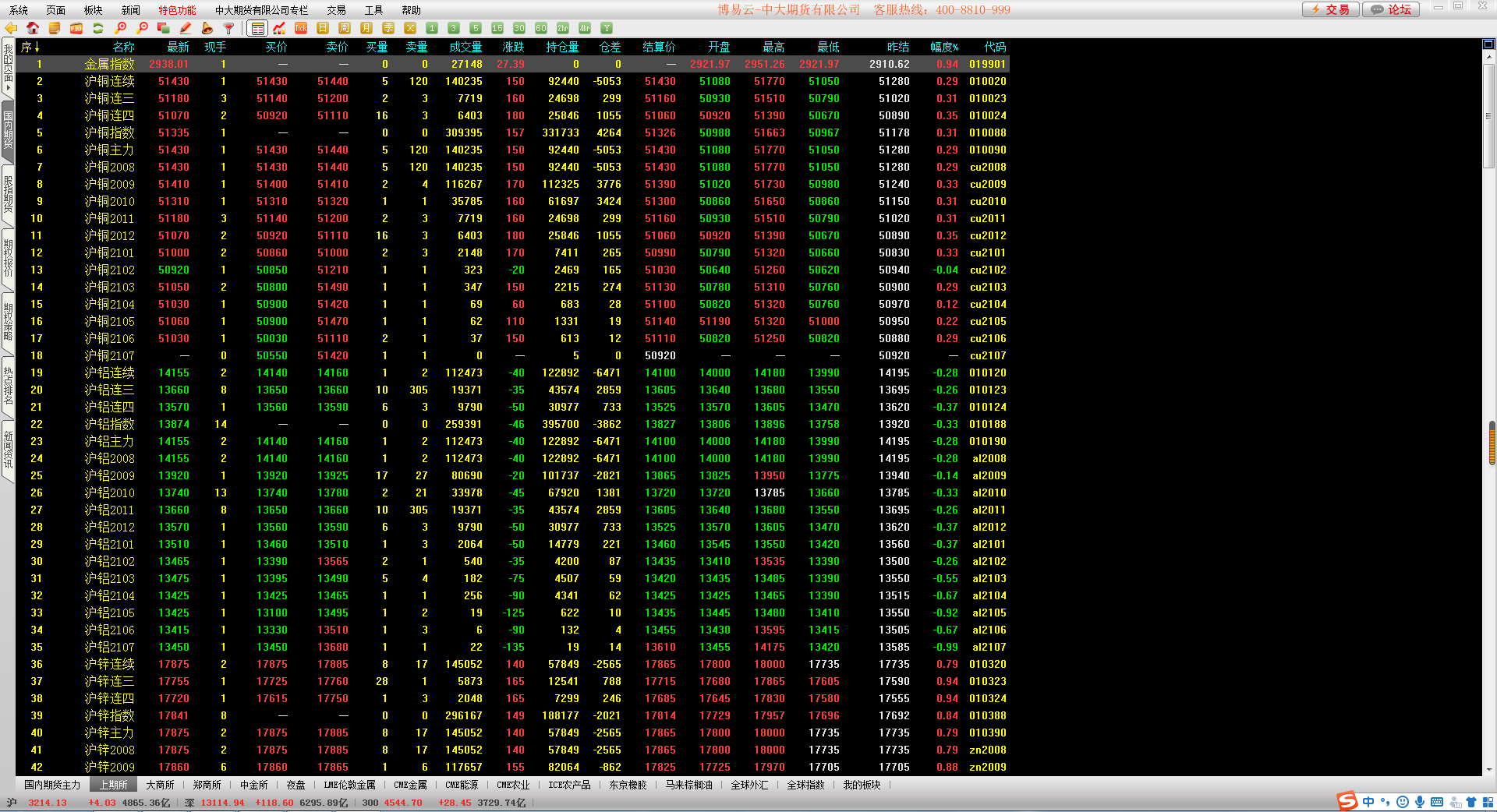1497x812 pixels.
Task: Click scrollbar down arrow at table bottom
Action: click(x=1488, y=769)
